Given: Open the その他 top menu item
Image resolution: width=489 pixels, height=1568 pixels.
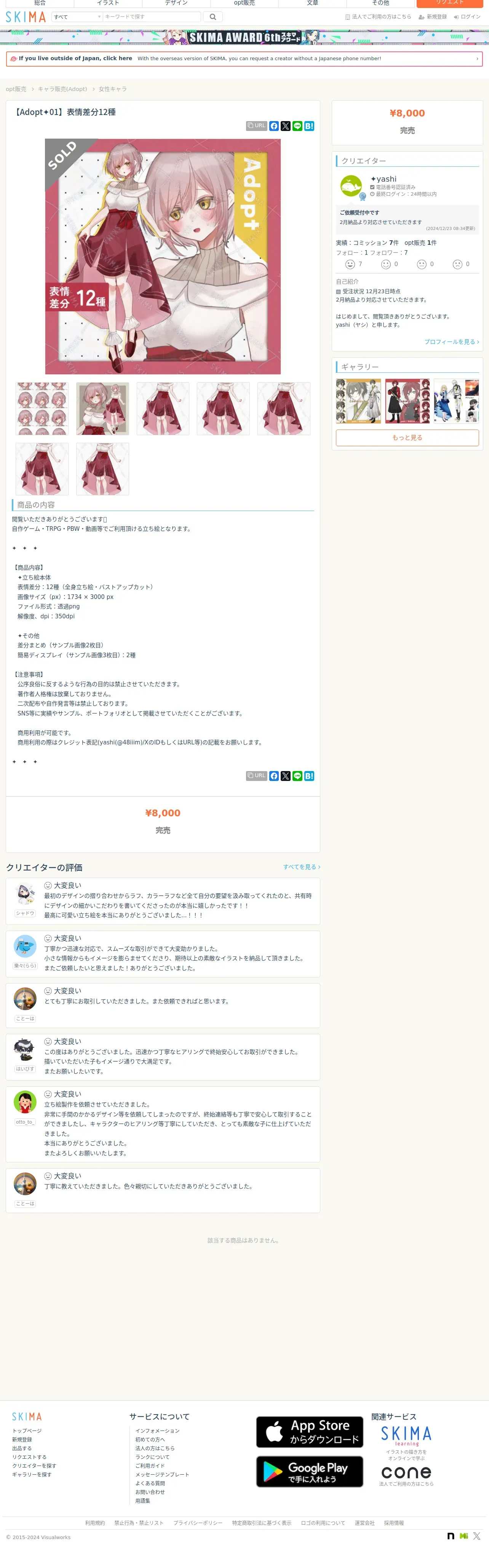Looking at the screenshot, I should click(x=380, y=3).
